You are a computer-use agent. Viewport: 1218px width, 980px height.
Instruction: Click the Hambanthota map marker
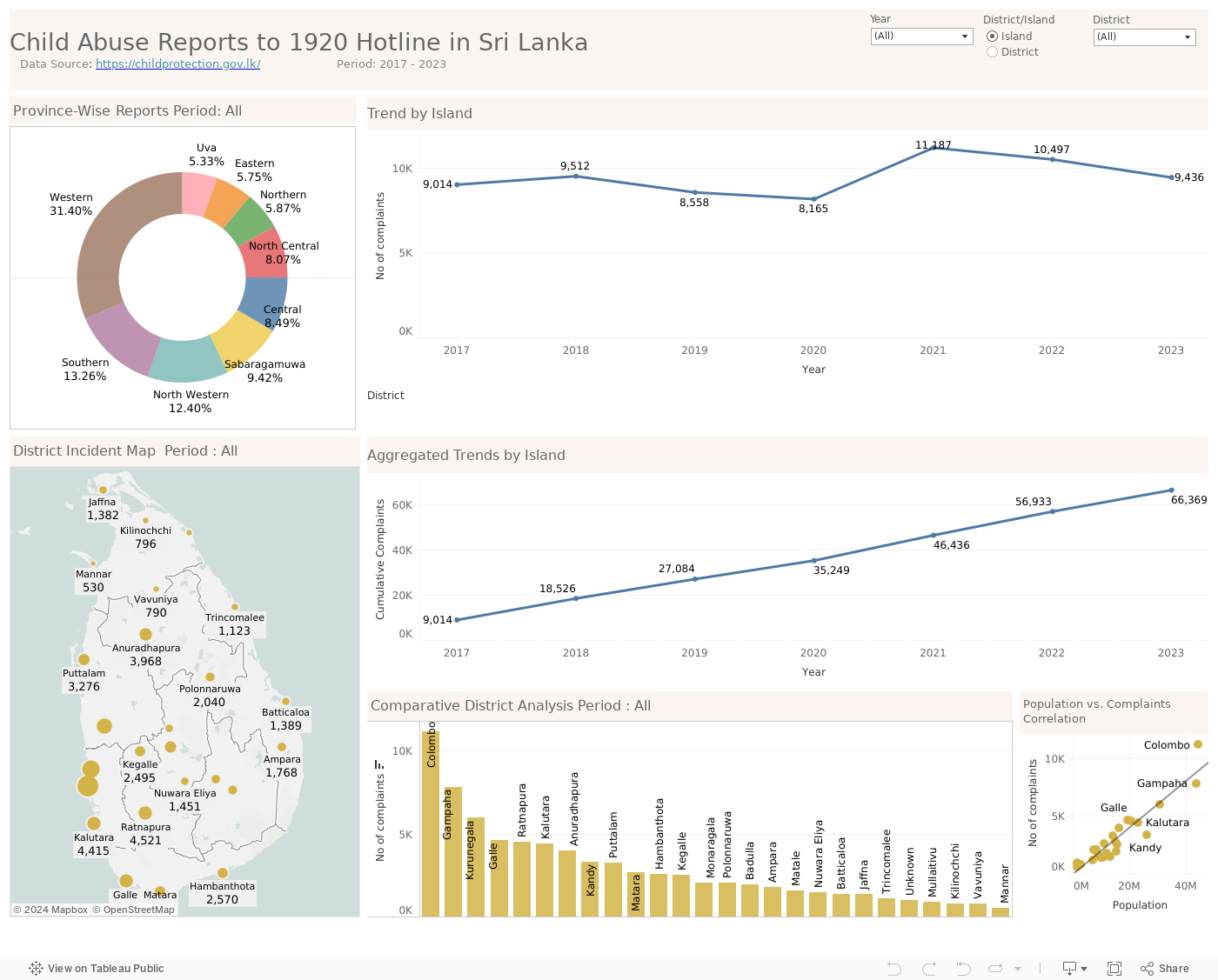click(x=223, y=873)
